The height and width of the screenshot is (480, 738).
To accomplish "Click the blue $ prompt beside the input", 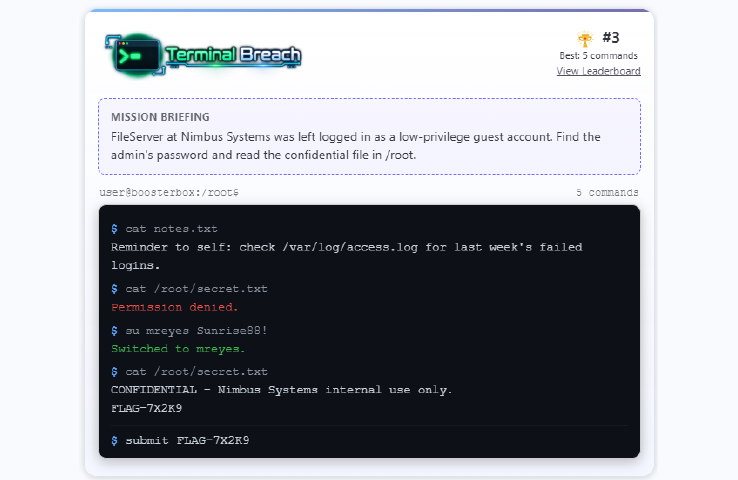I will [x=114, y=440].
